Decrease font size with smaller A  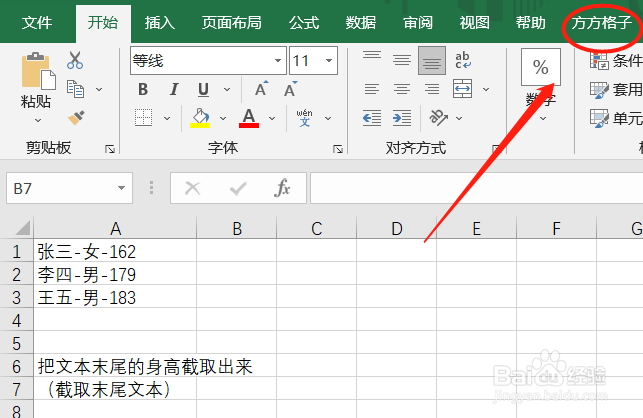pyautogui.click(x=290, y=89)
